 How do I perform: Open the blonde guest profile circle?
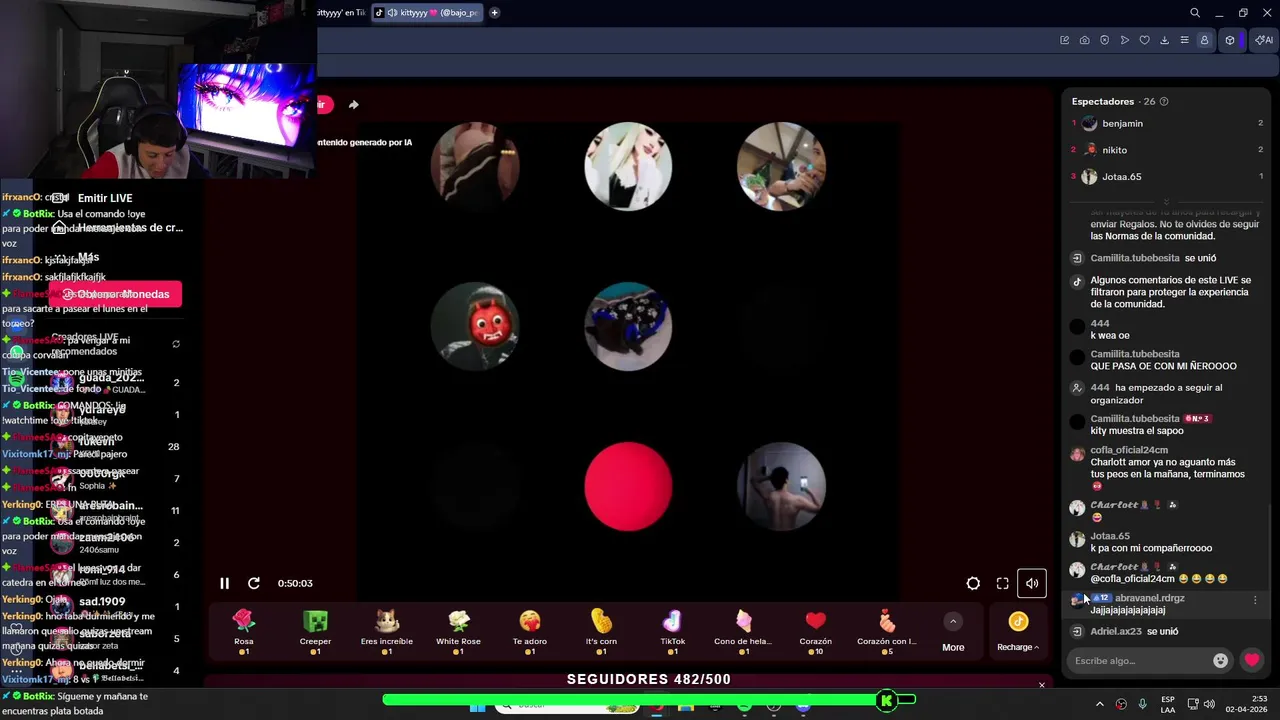click(628, 166)
